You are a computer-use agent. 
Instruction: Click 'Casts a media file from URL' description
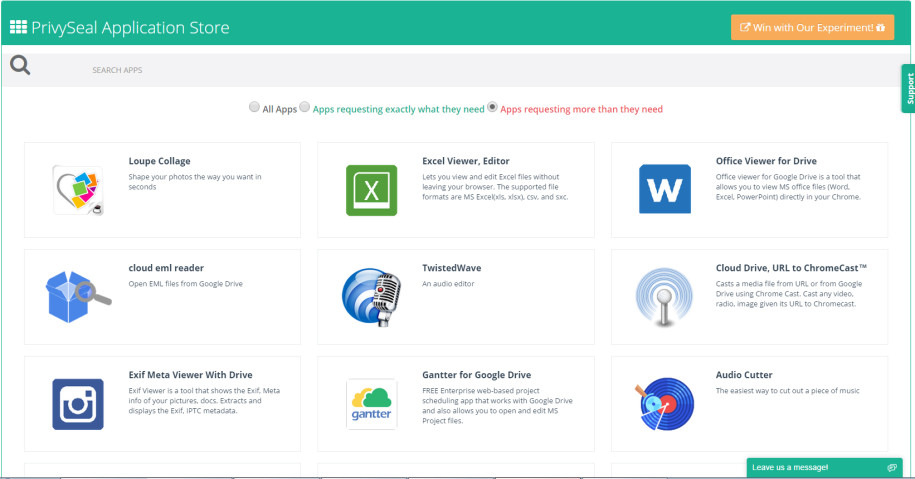pos(788,293)
